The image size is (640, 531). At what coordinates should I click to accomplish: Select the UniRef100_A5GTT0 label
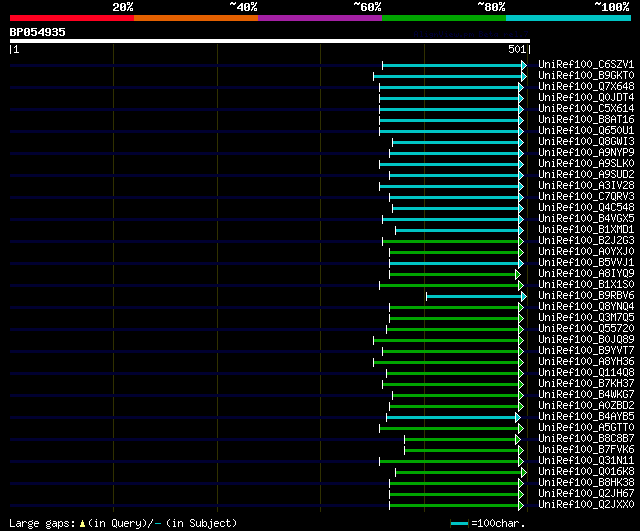(x=586, y=428)
